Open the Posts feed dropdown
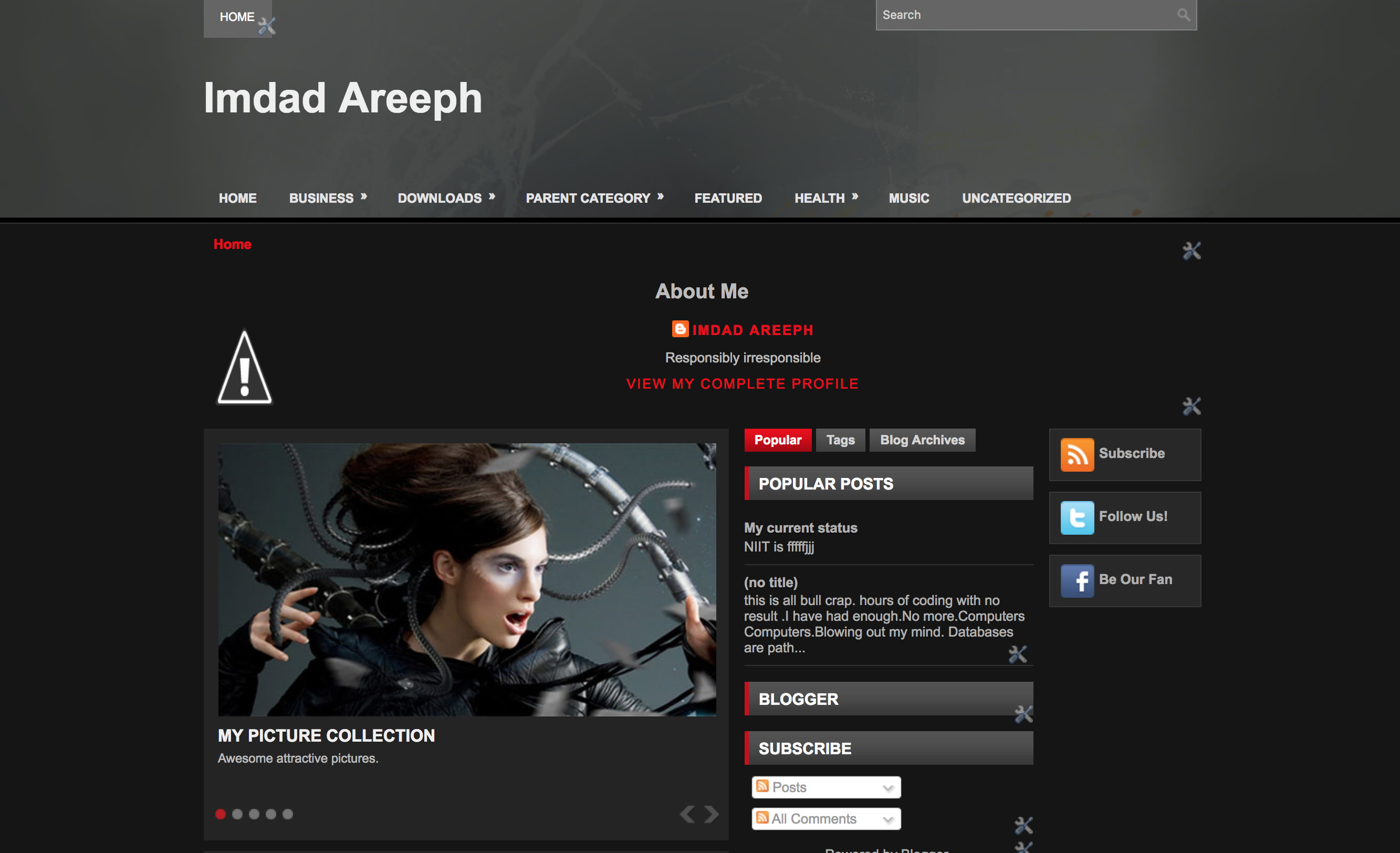Viewport: 1400px width, 853px height. pos(826,787)
